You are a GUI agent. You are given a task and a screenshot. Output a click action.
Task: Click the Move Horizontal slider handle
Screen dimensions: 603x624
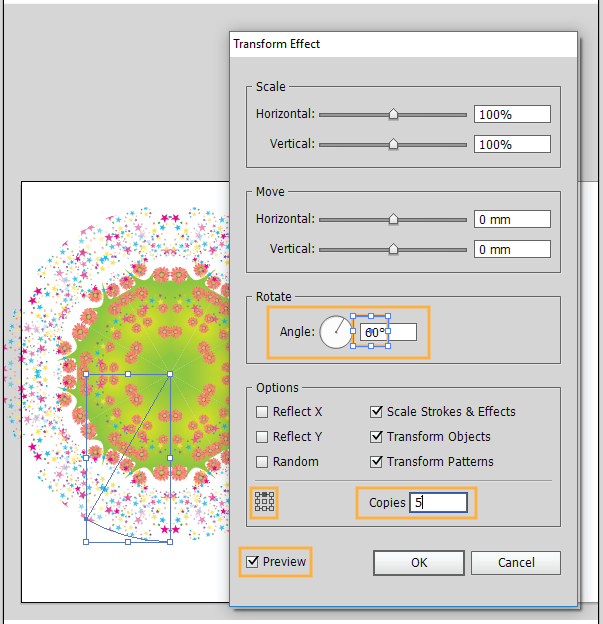(393, 219)
